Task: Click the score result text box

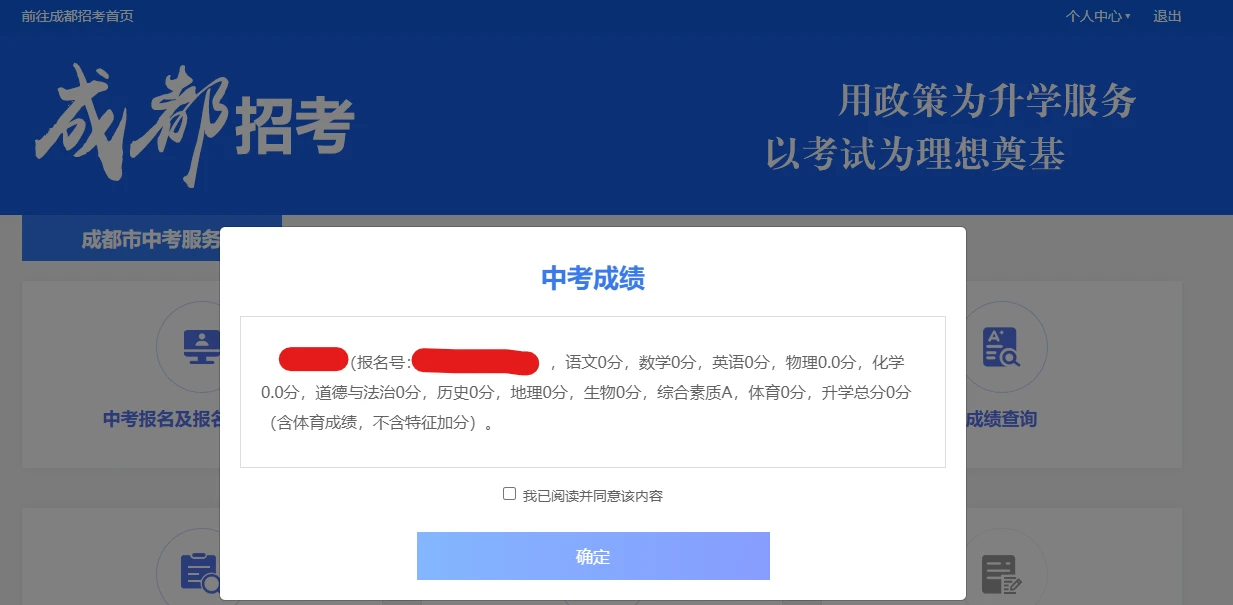Action: click(x=593, y=392)
